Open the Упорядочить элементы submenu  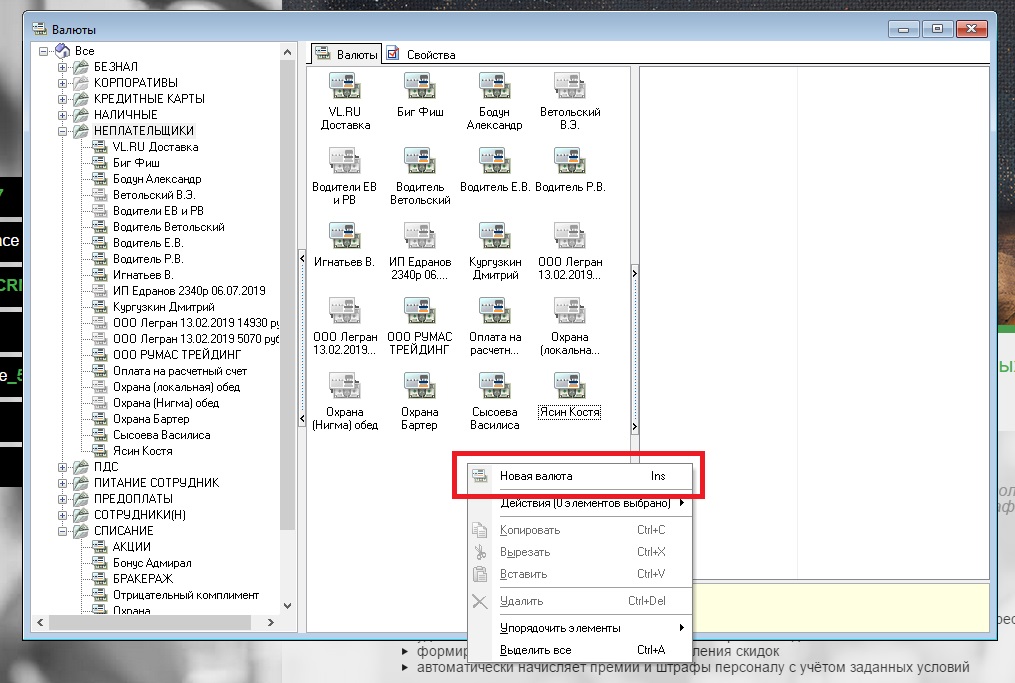(x=560, y=628)
